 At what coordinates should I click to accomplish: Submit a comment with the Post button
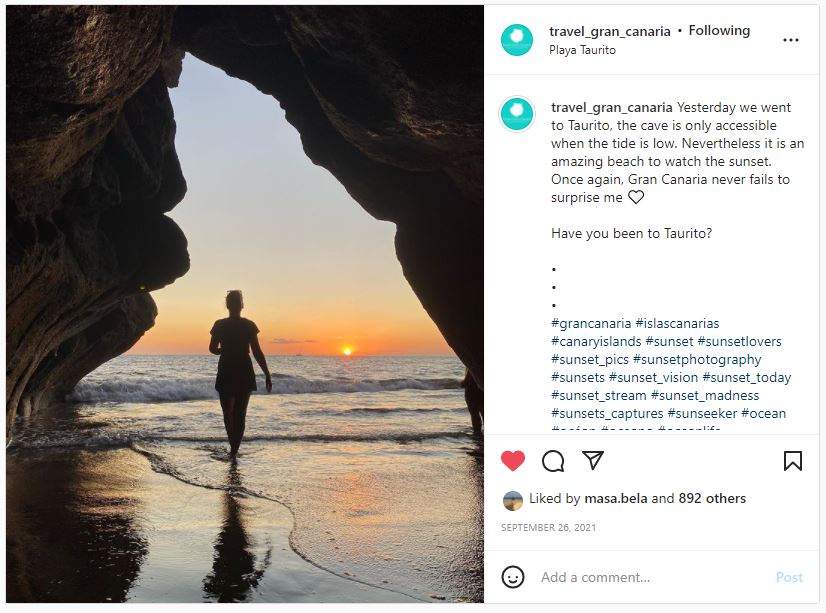point(789,577)
